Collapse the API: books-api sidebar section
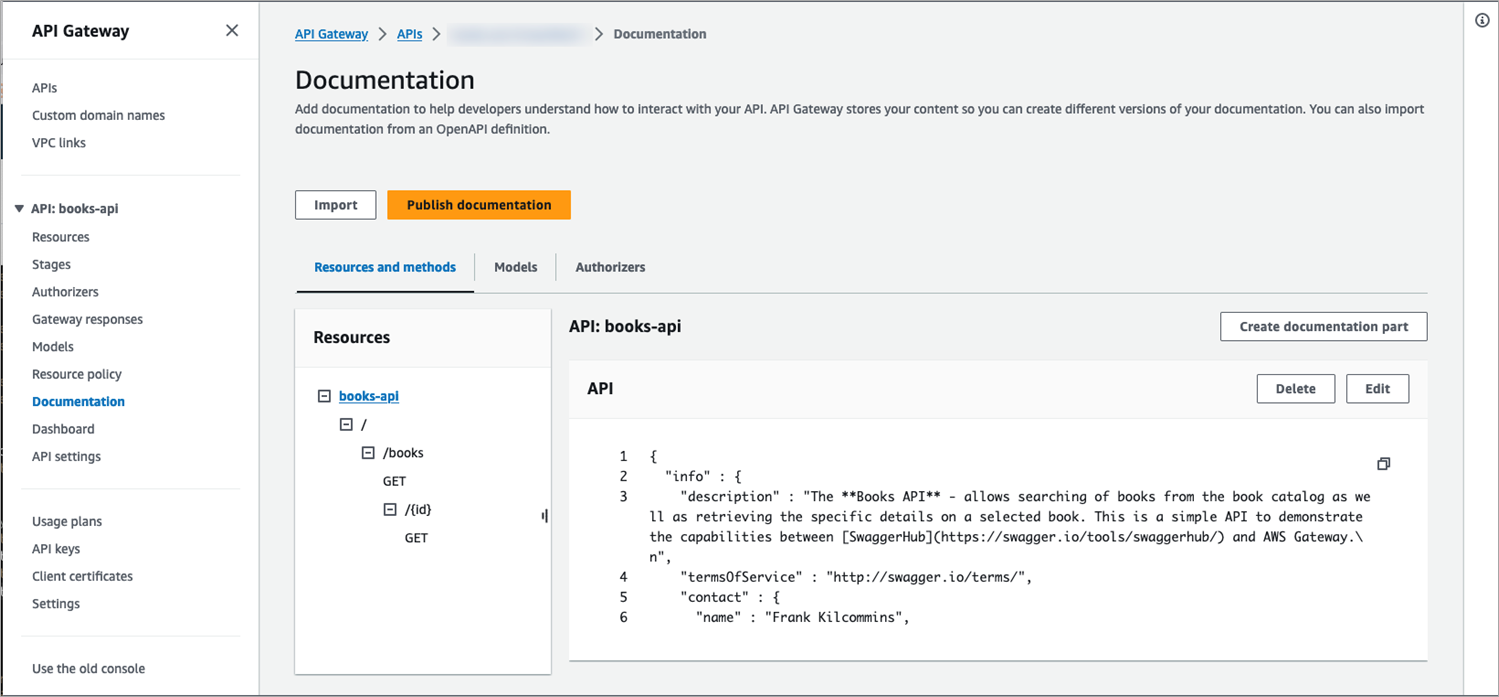 click(x=19, y=209)
